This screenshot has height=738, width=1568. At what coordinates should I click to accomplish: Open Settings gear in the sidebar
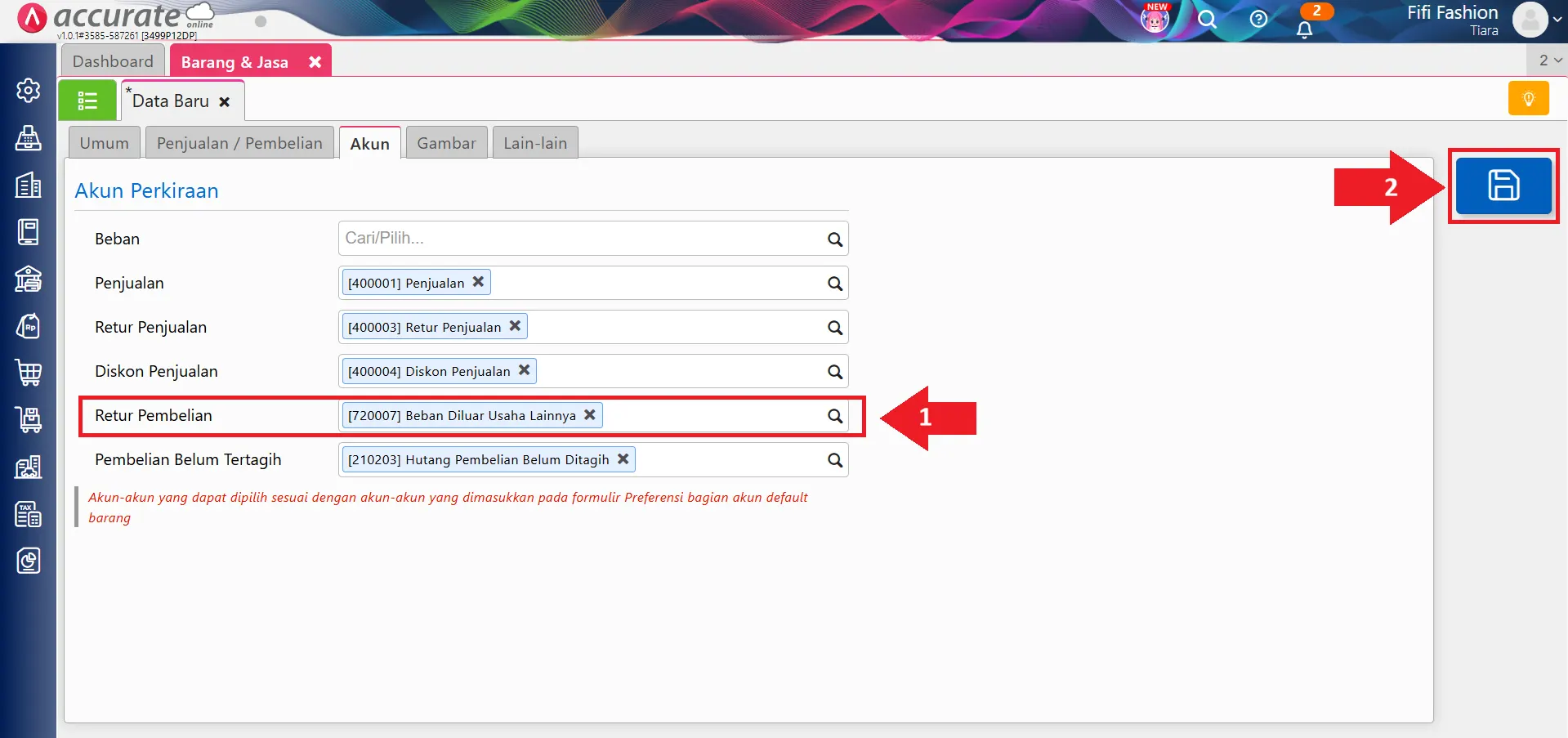29,90
